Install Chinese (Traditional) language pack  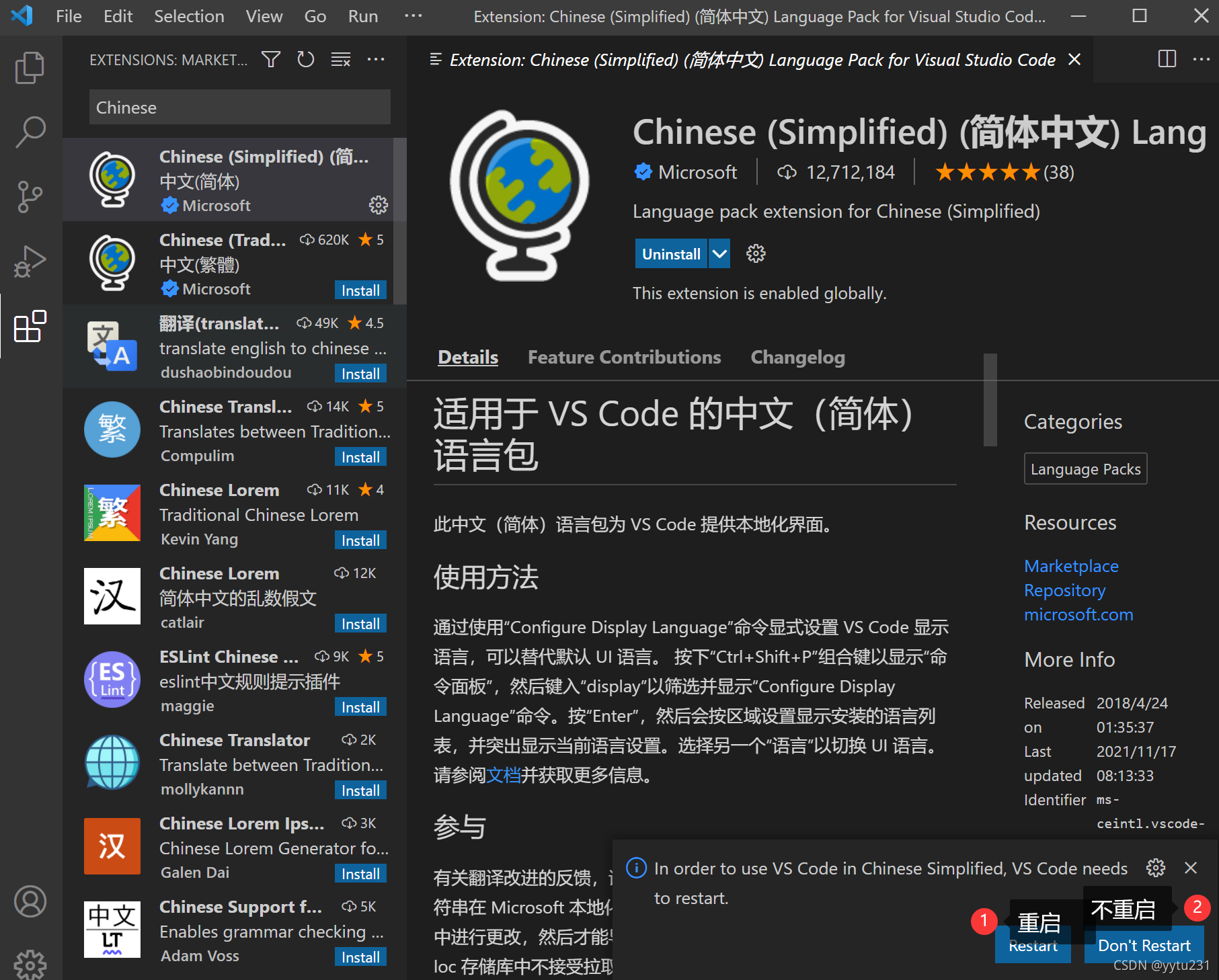click(360, 290)
